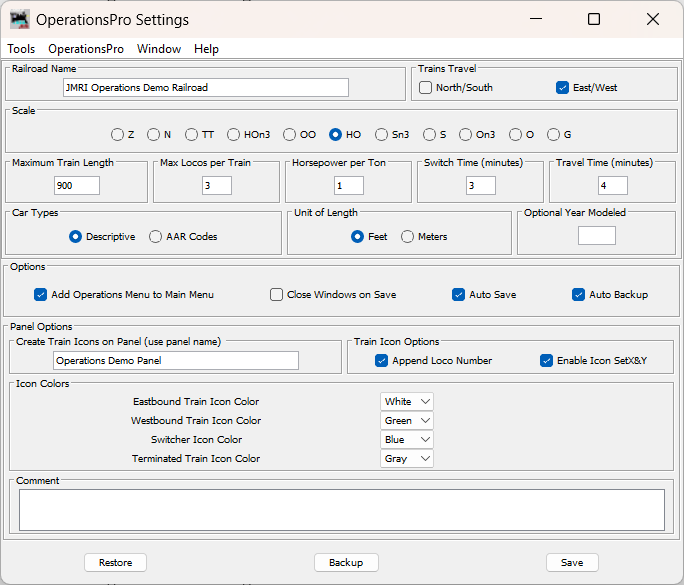The image size is (684, 585).
Task: Open the Tools menu
Action: (x=21, y=49)
